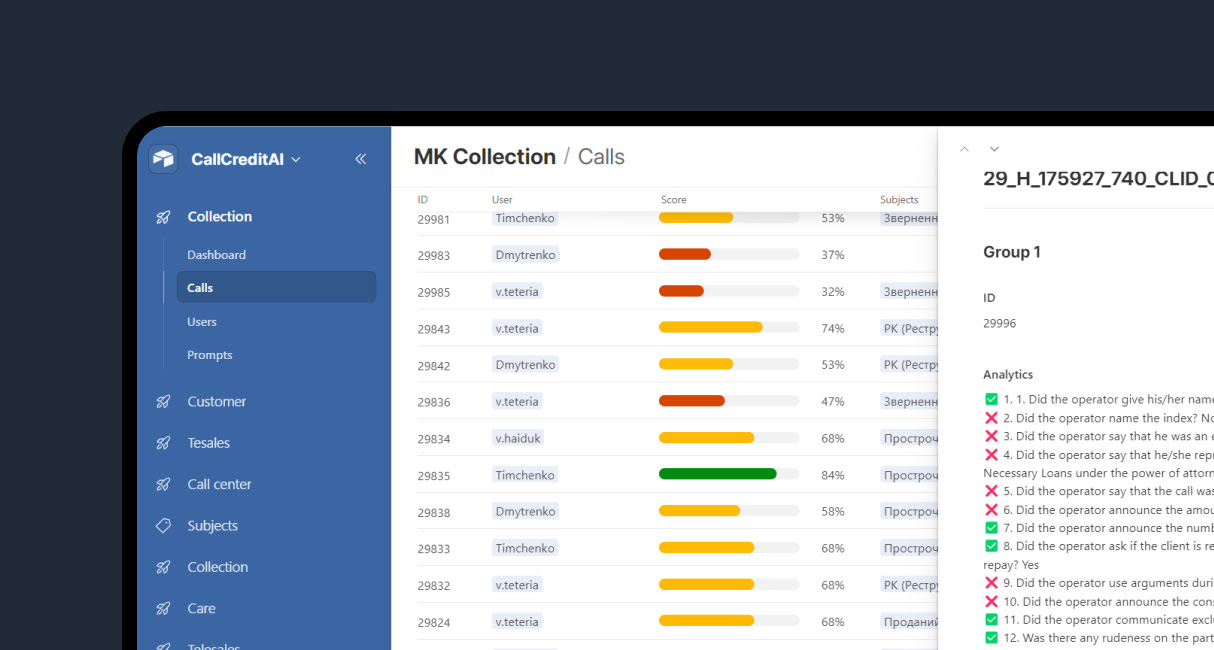The height and width of the screenshot is (650, 1214).
Task: Click the CallCreditAI logo icon
Action: coord(163,159)
